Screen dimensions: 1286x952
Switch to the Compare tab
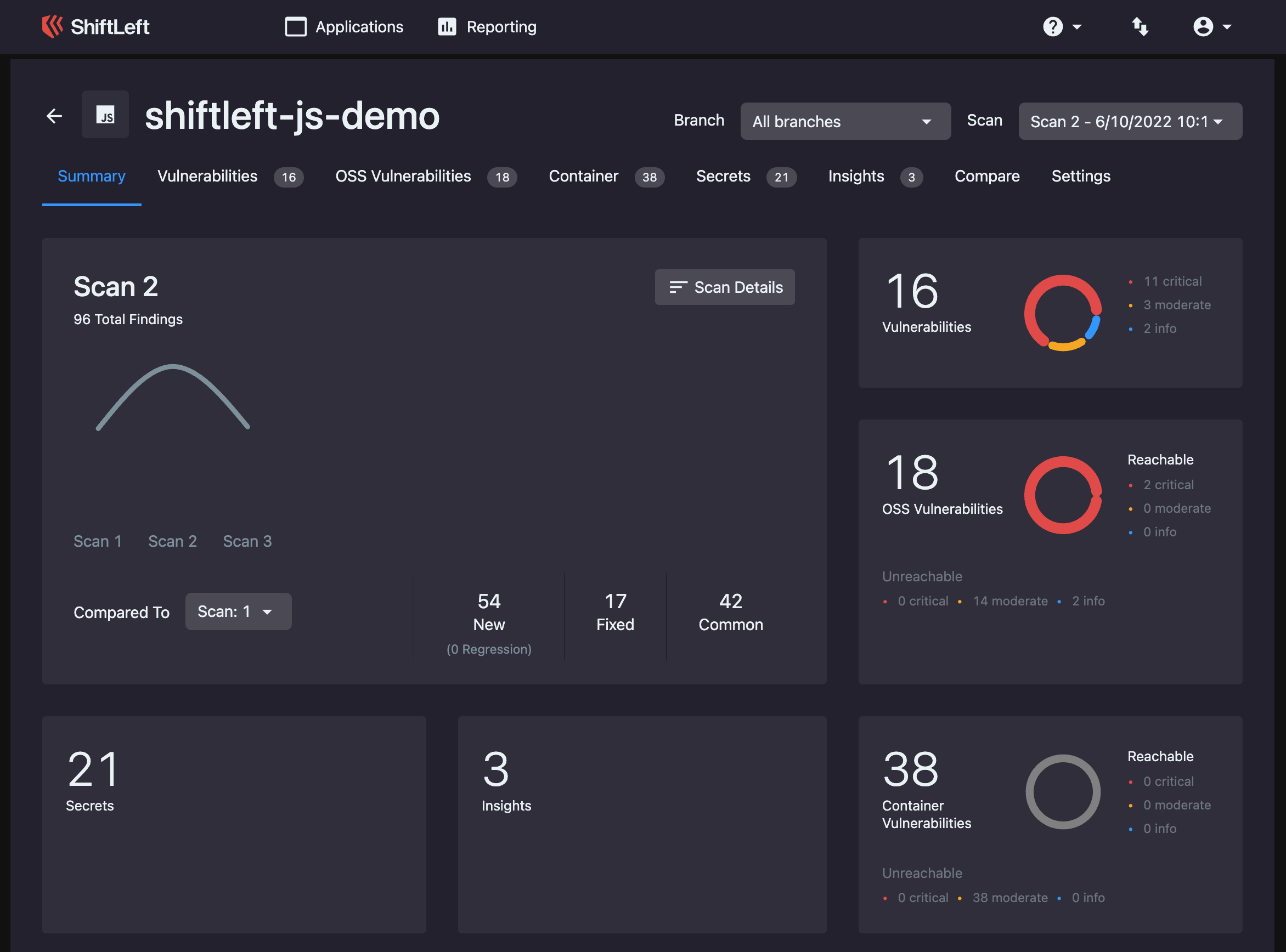[987, 177]
